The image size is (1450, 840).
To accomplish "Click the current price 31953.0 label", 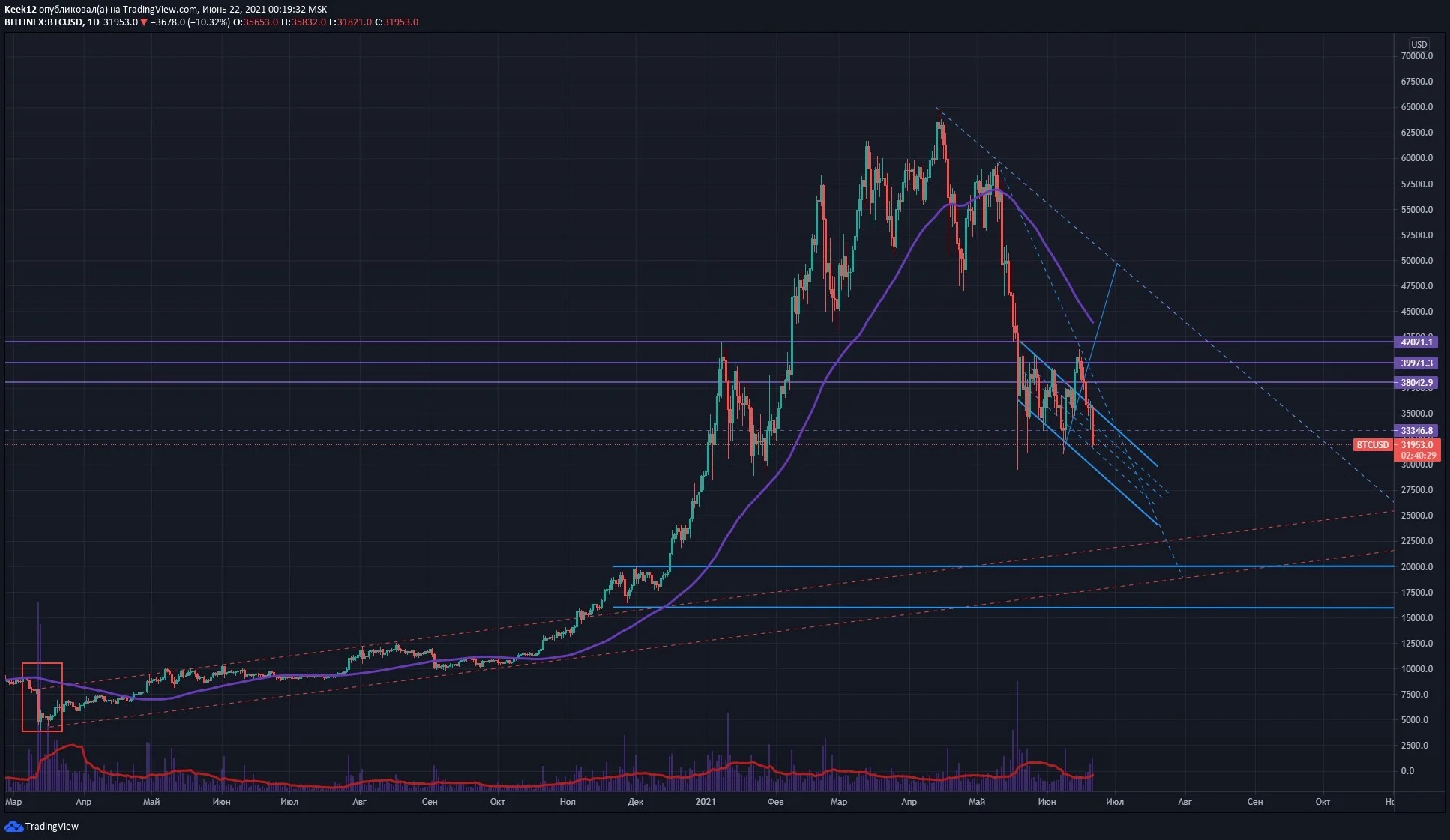I will [x=1416, y=444].
